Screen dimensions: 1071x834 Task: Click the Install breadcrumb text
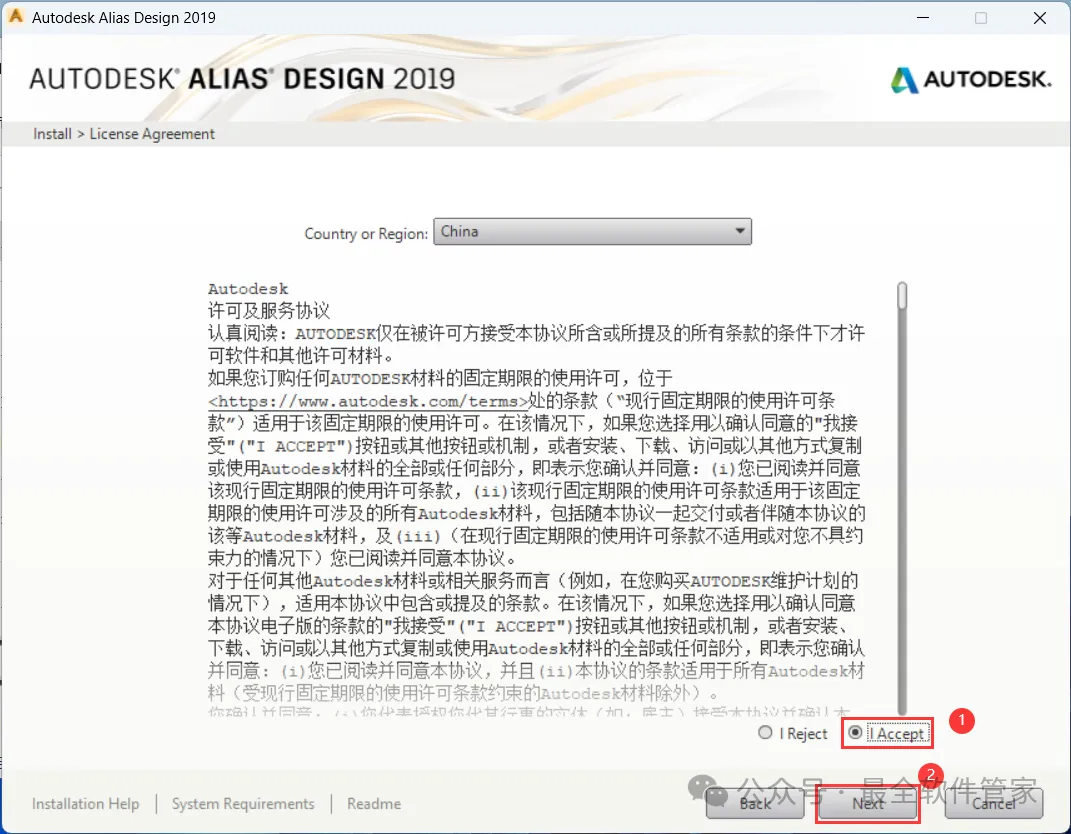coord(52,134)
